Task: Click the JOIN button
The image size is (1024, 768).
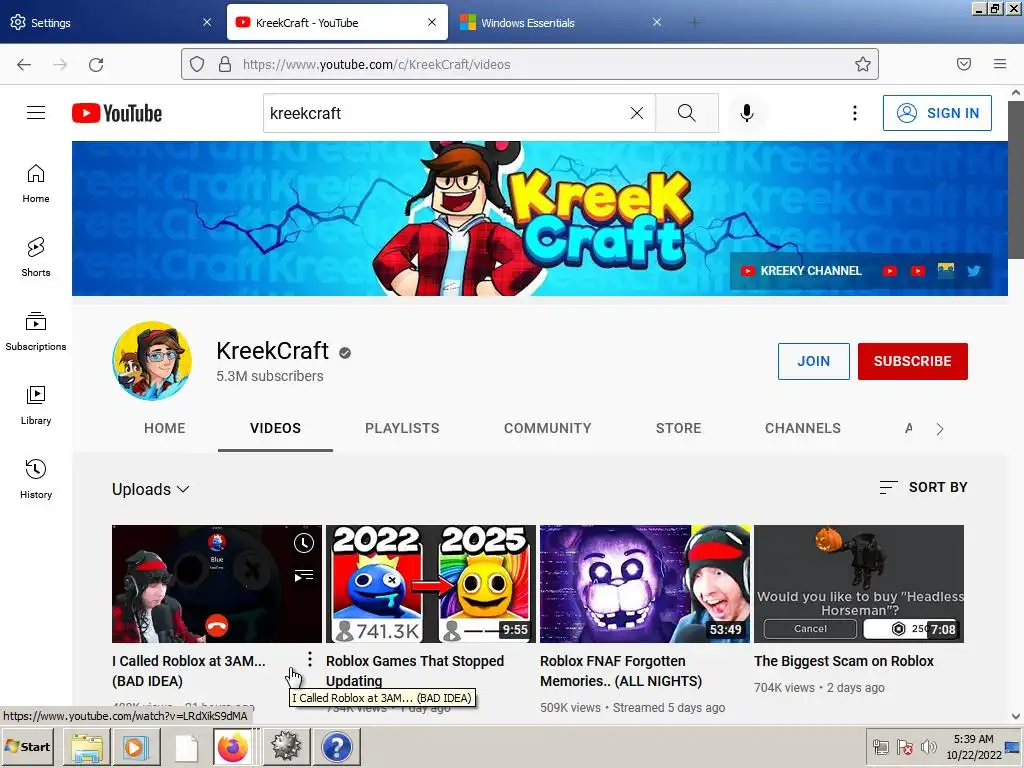Action: (813, 361)
